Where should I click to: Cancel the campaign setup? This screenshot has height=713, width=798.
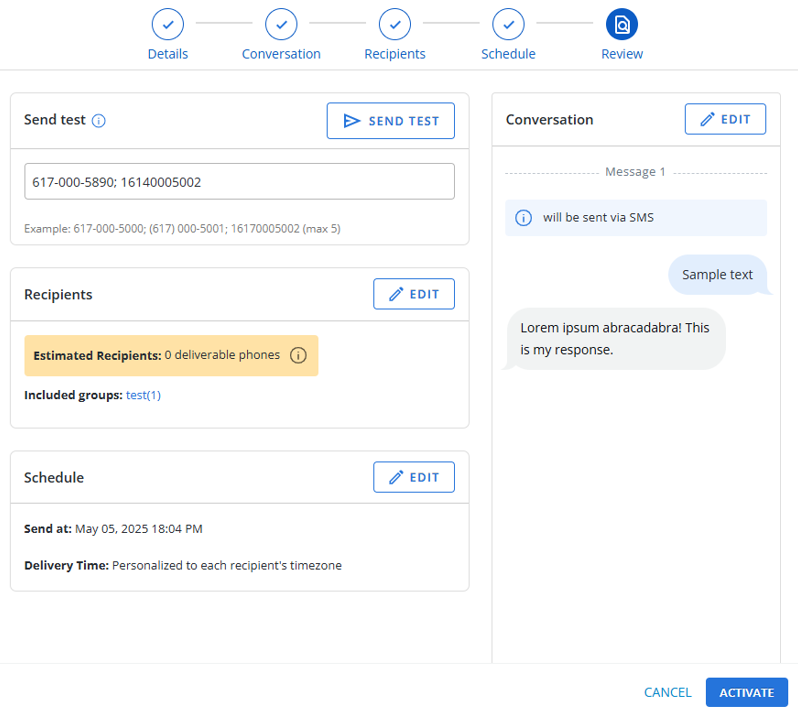click(667, 692)
